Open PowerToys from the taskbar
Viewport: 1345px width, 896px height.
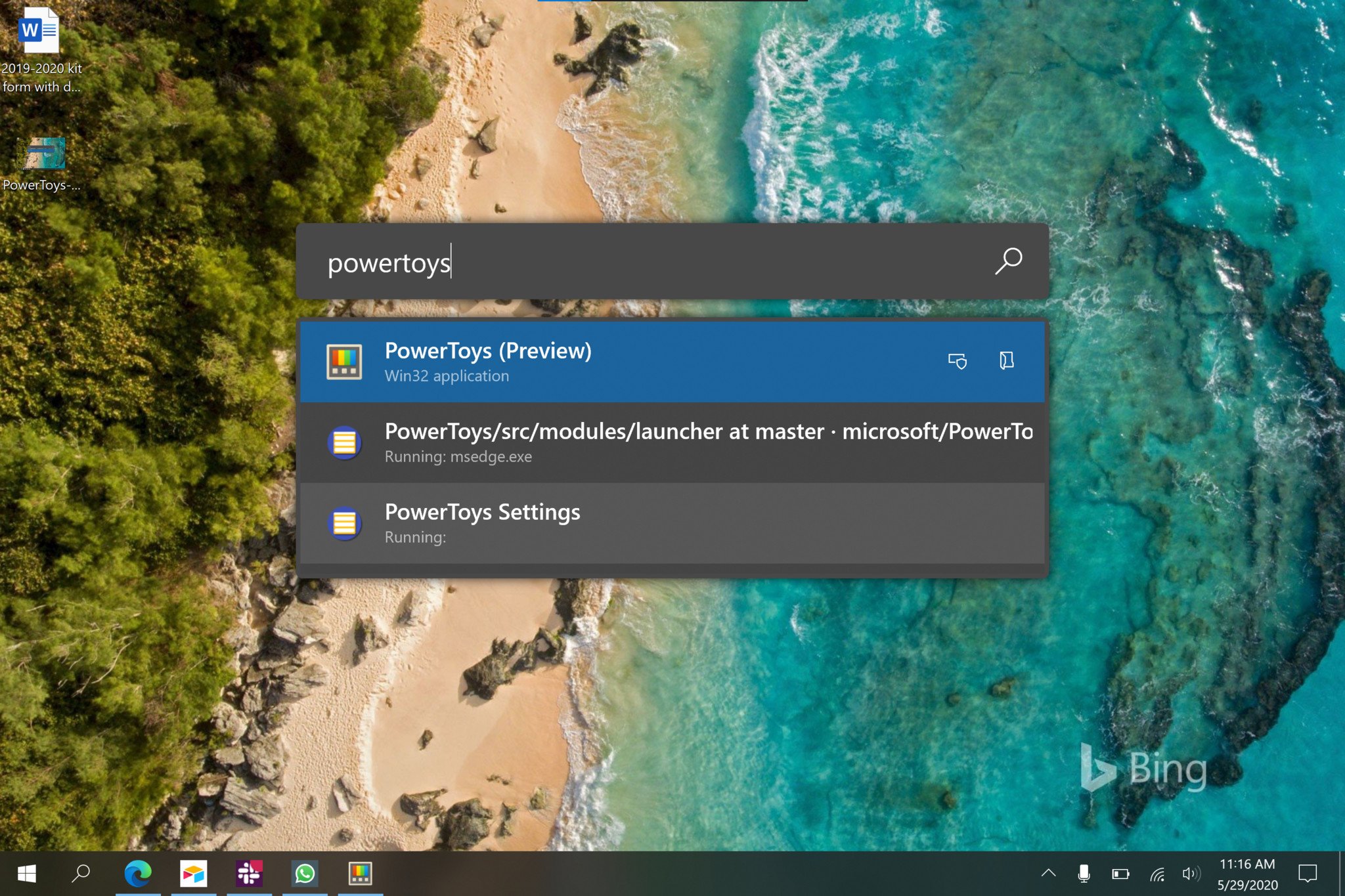[360, 874]
